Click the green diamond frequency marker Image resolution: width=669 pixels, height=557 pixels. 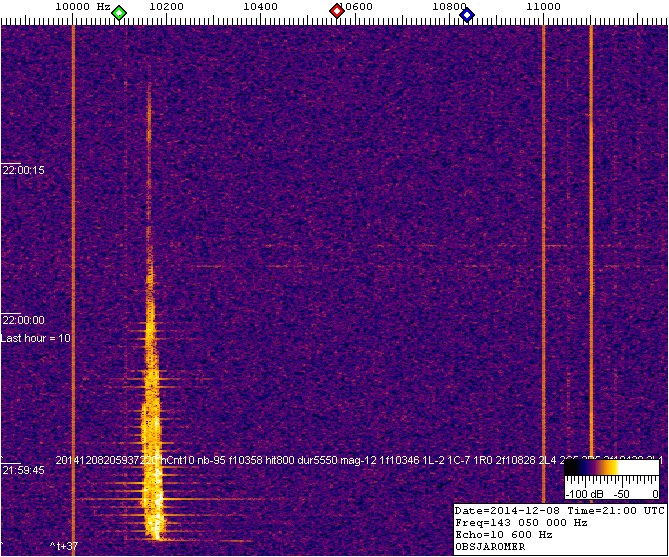119,13
